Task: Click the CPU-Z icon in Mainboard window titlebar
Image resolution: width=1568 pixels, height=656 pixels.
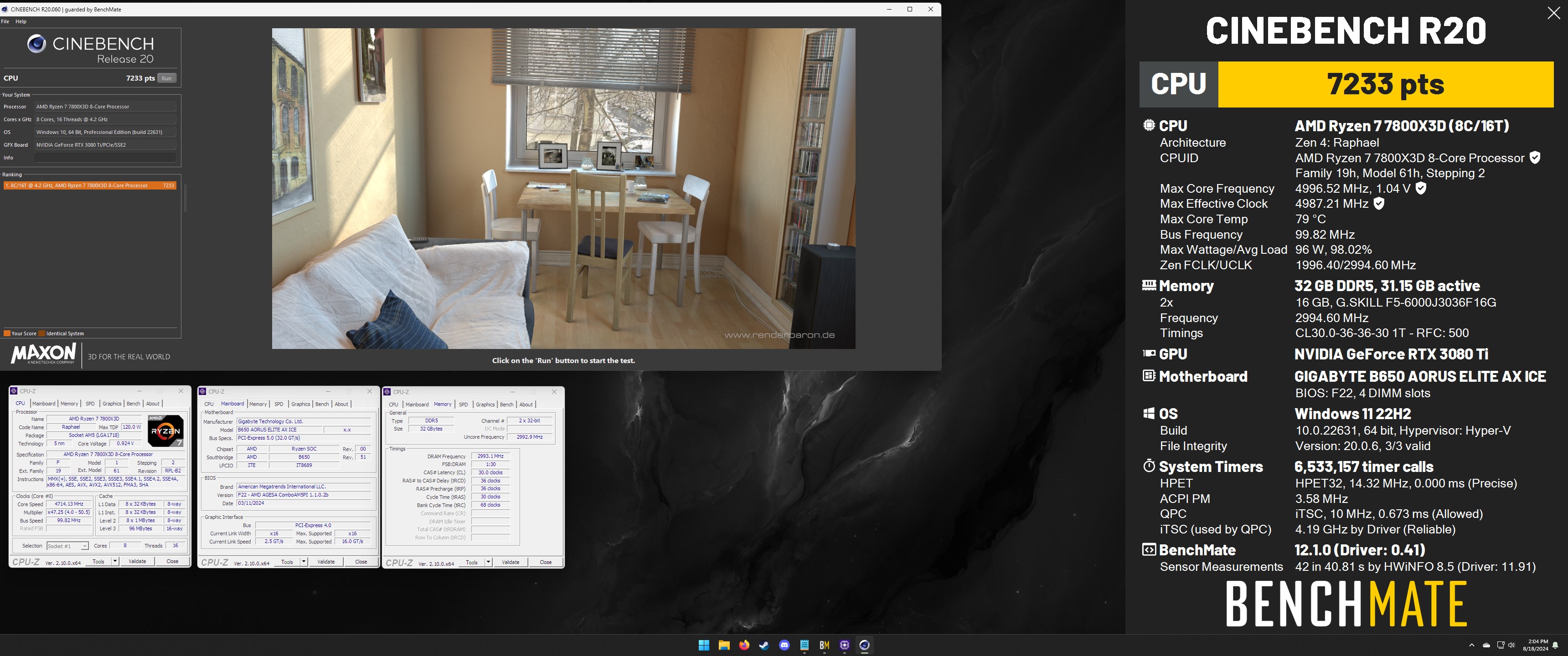Action: pyautogui.click(x=203, y=391)
